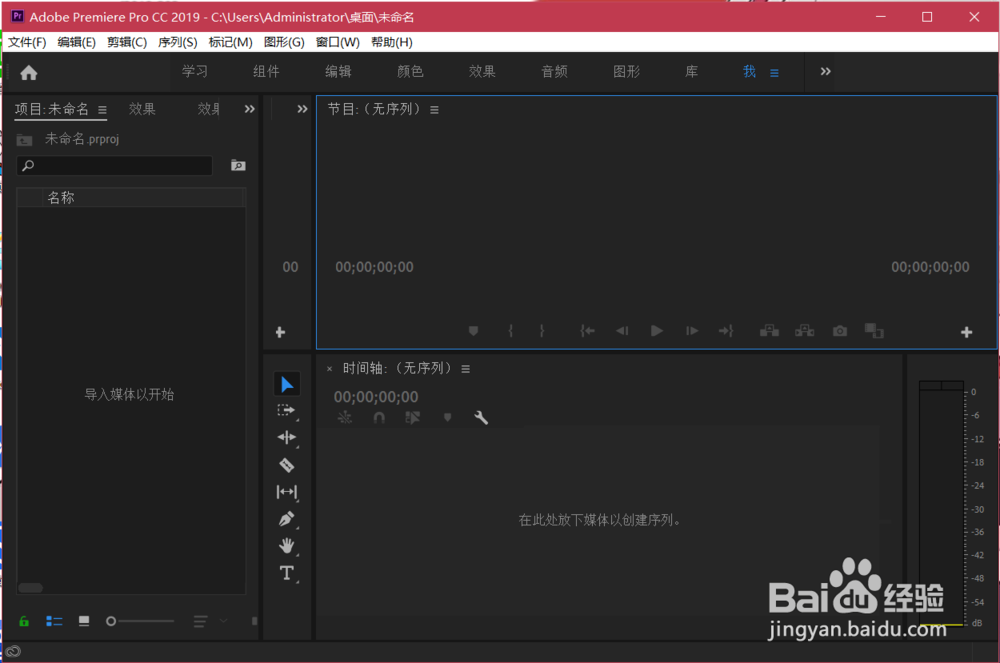Viewport: 1000px width, 663px height.
Task: Step back one frame
Action: [x=622, y=331]
